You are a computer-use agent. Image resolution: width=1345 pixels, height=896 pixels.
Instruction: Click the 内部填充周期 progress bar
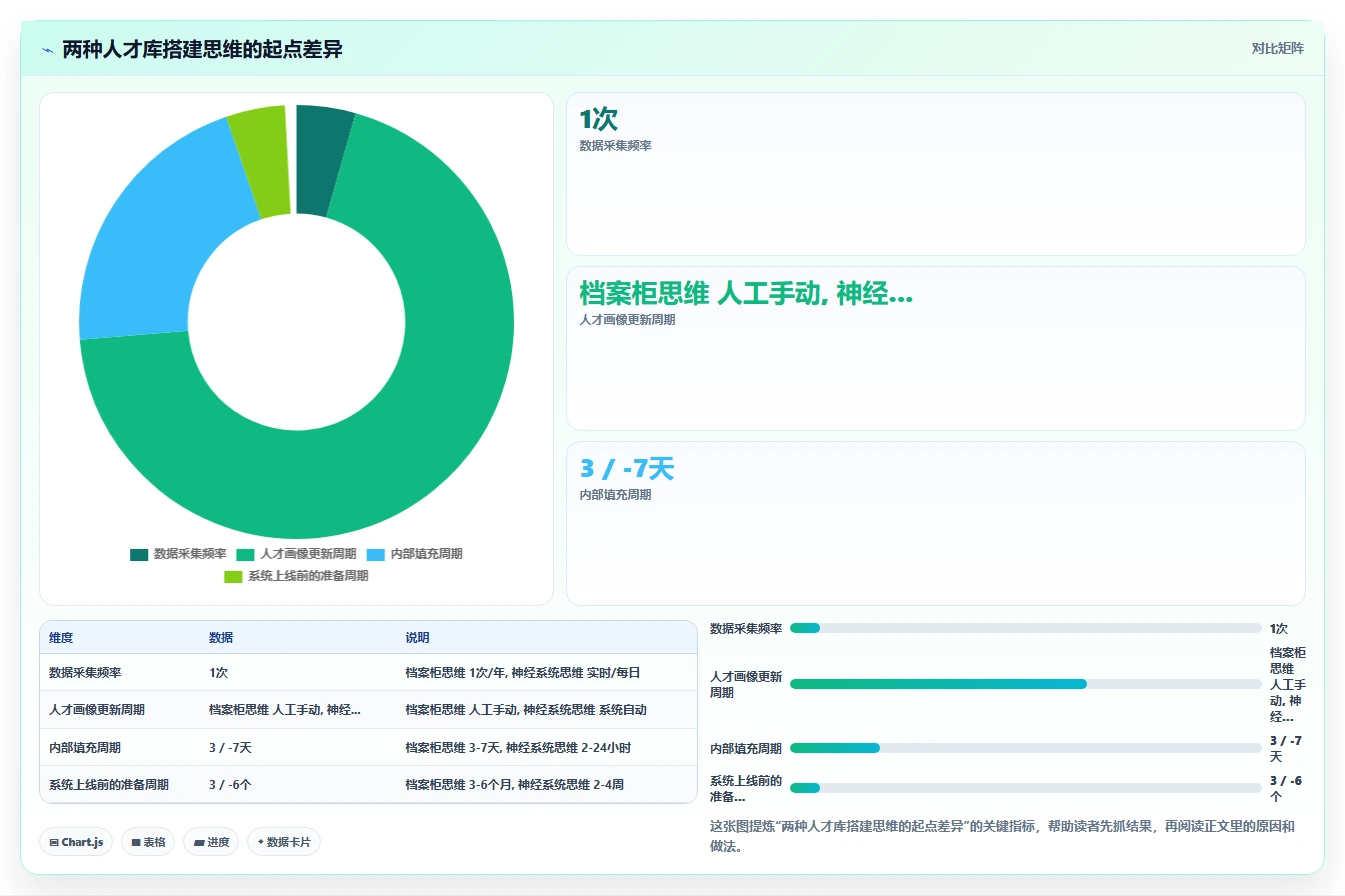pyautogui.click(x=1026, y=748)
